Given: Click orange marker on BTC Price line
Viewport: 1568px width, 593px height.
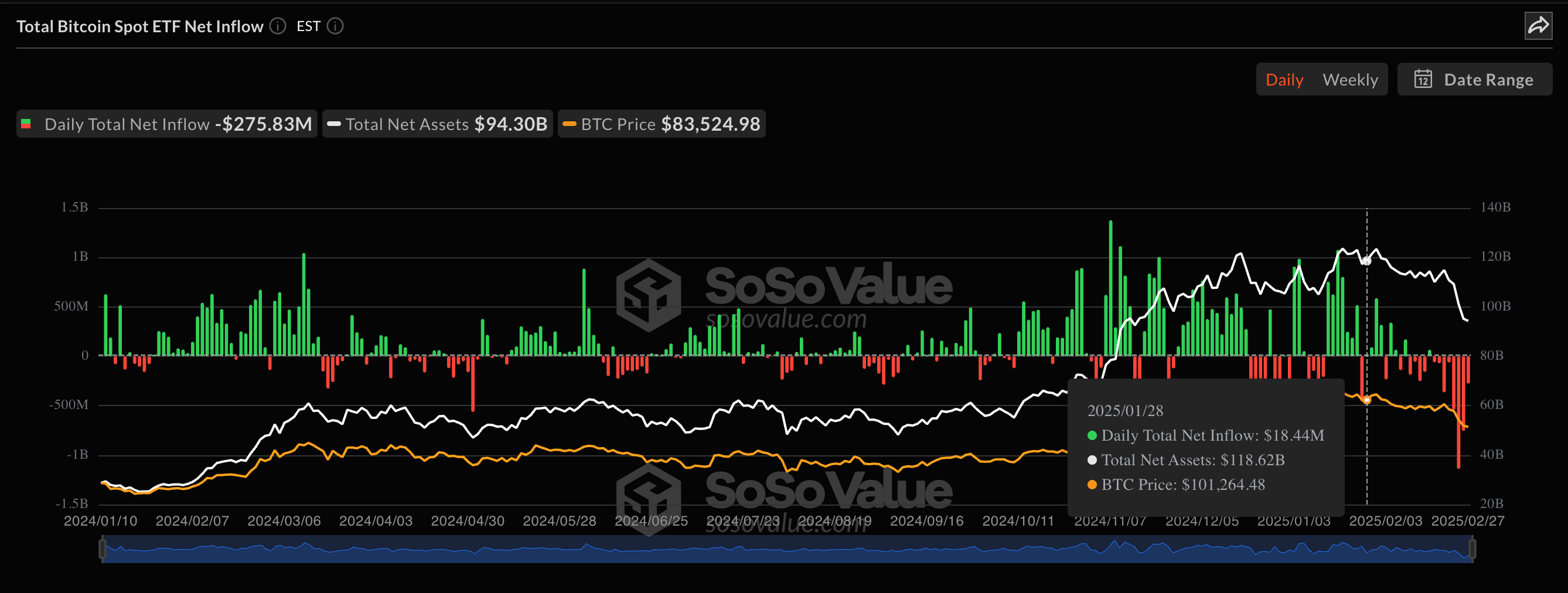Looking at the screenshot, I should pos(1366,400).
